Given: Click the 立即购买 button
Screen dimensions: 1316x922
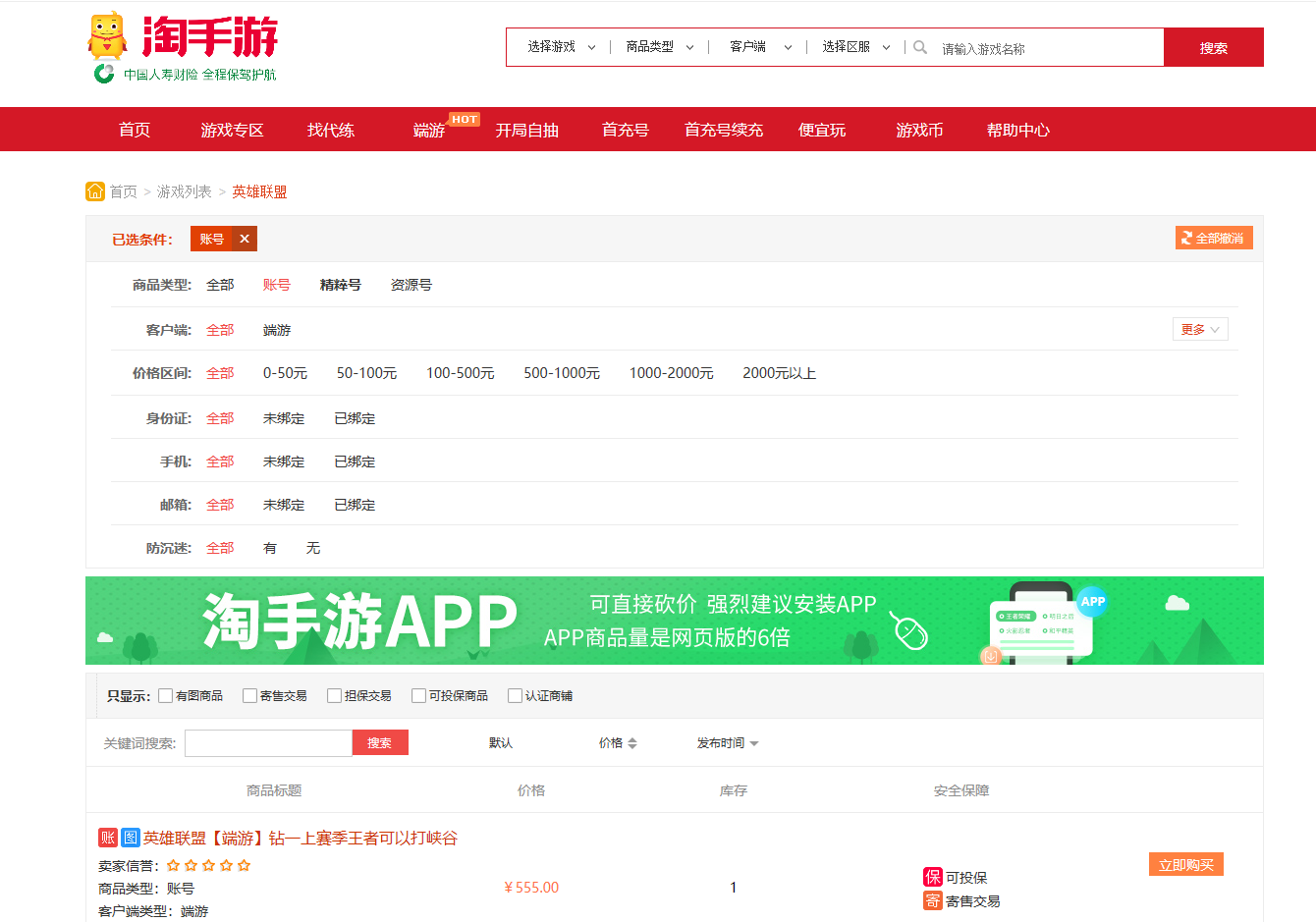Looking at the screenshot, I should pos(1186,864).
